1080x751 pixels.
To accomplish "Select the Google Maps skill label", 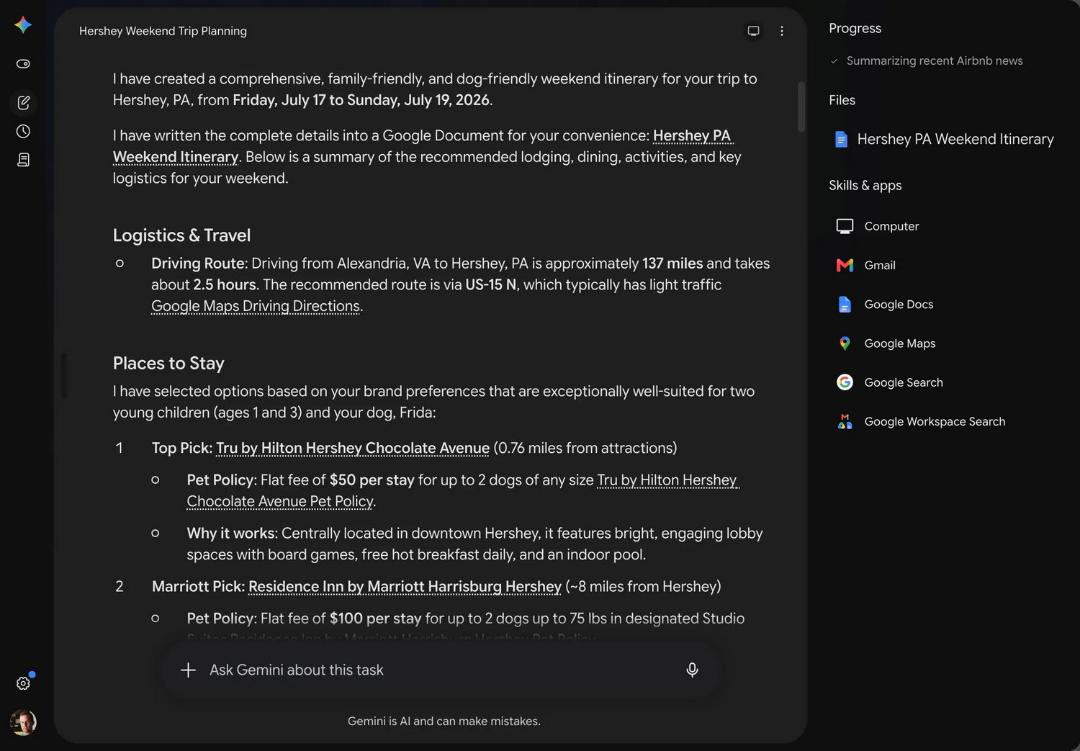I will click(900, 343).
